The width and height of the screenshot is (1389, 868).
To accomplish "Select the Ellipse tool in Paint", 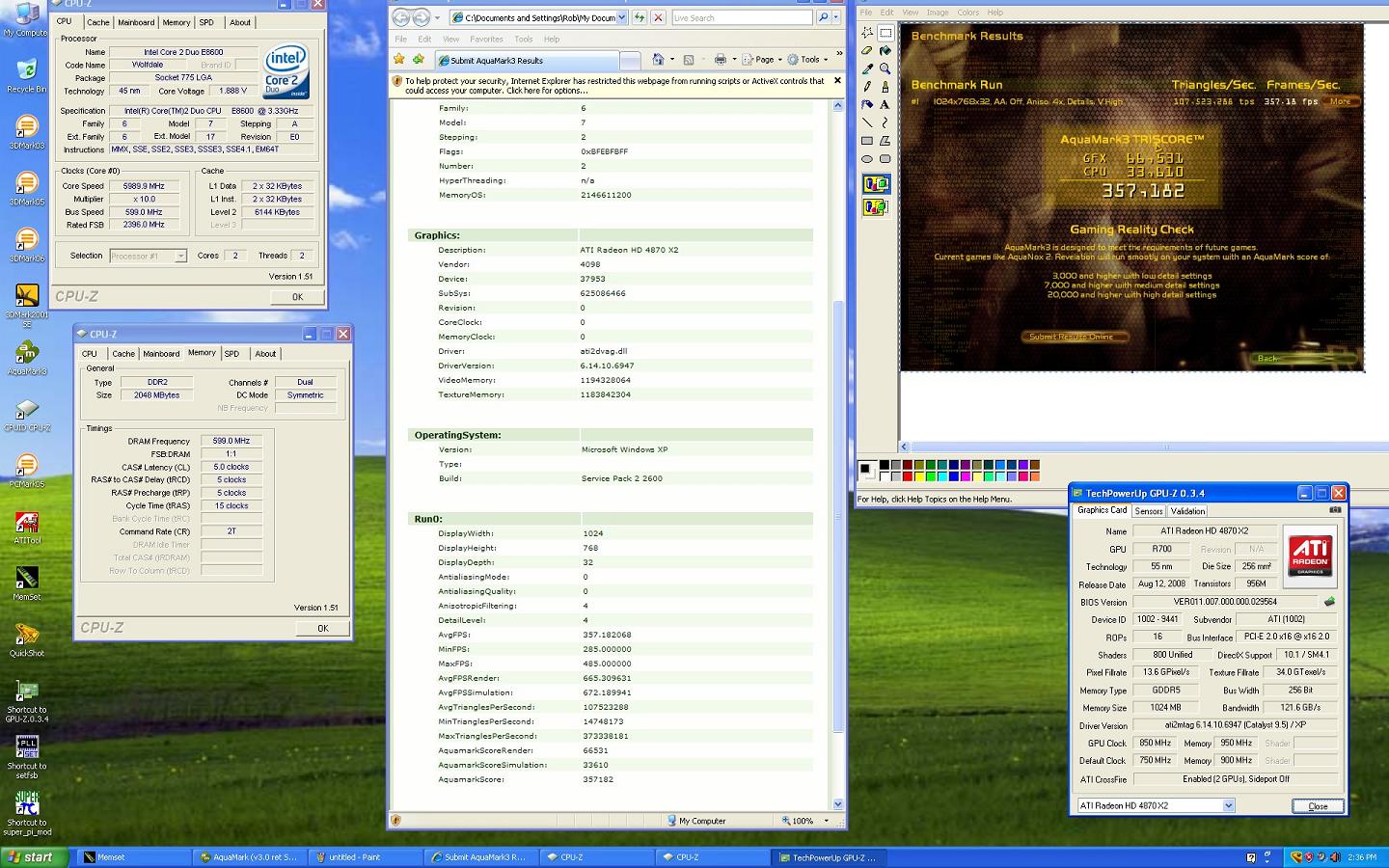I will coord(867,159).
